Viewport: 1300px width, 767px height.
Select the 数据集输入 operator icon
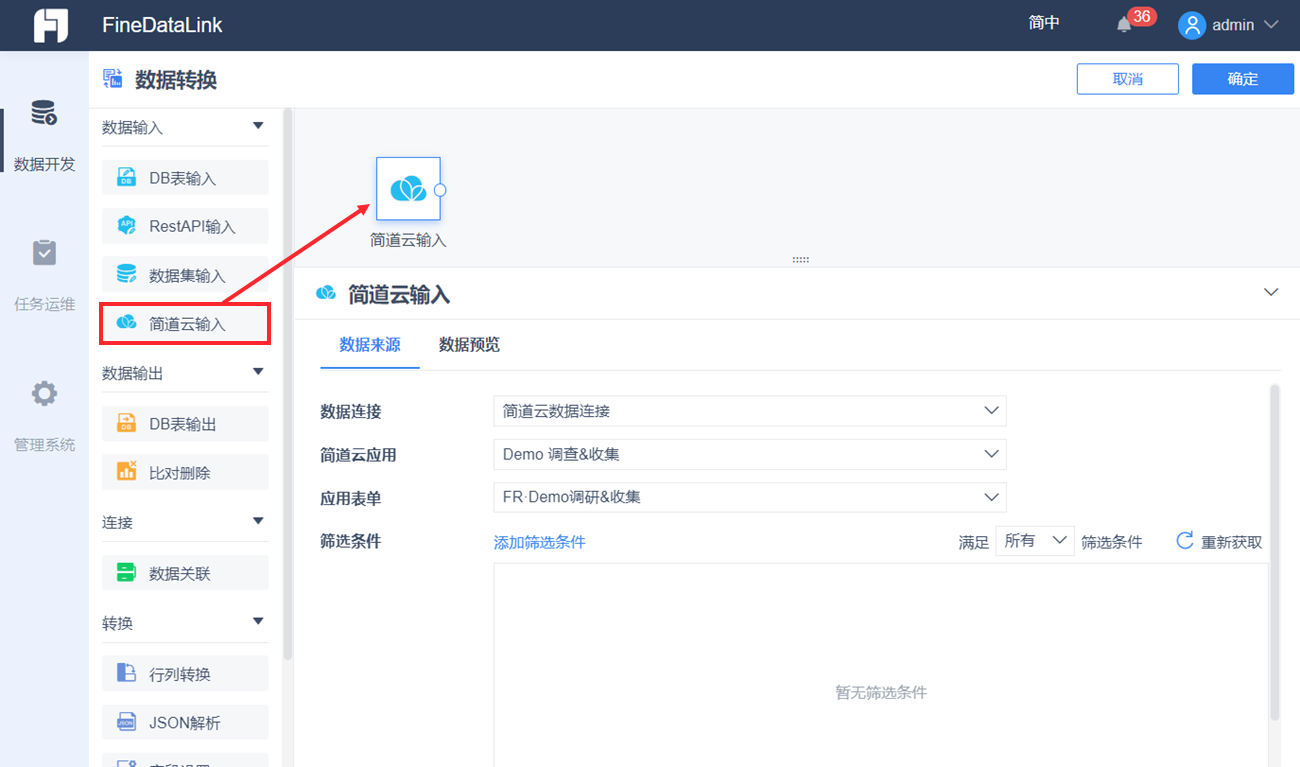126,275
